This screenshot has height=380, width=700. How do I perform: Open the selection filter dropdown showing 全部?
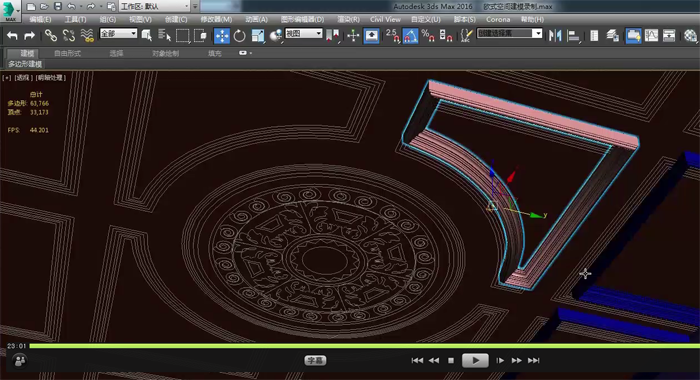pyautogui.click(x=118, y=33)
